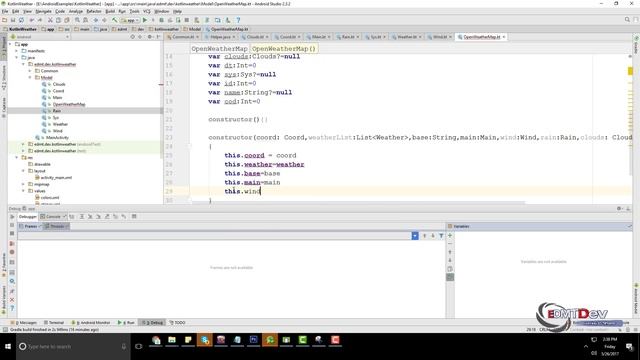The width and height of the screenshot is (640, 360).
Task: Click the Debug panel settings gear icon
Action: (619, 209)
